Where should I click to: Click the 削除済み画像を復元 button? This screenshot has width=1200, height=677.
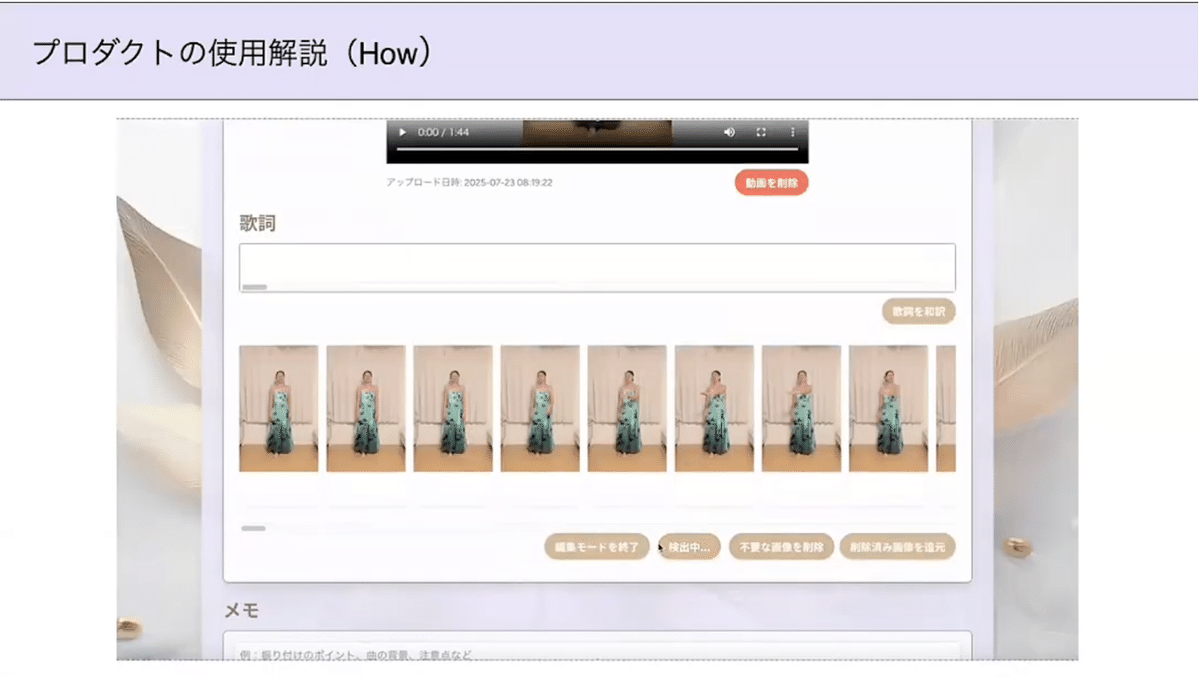(x=898, y=547)
